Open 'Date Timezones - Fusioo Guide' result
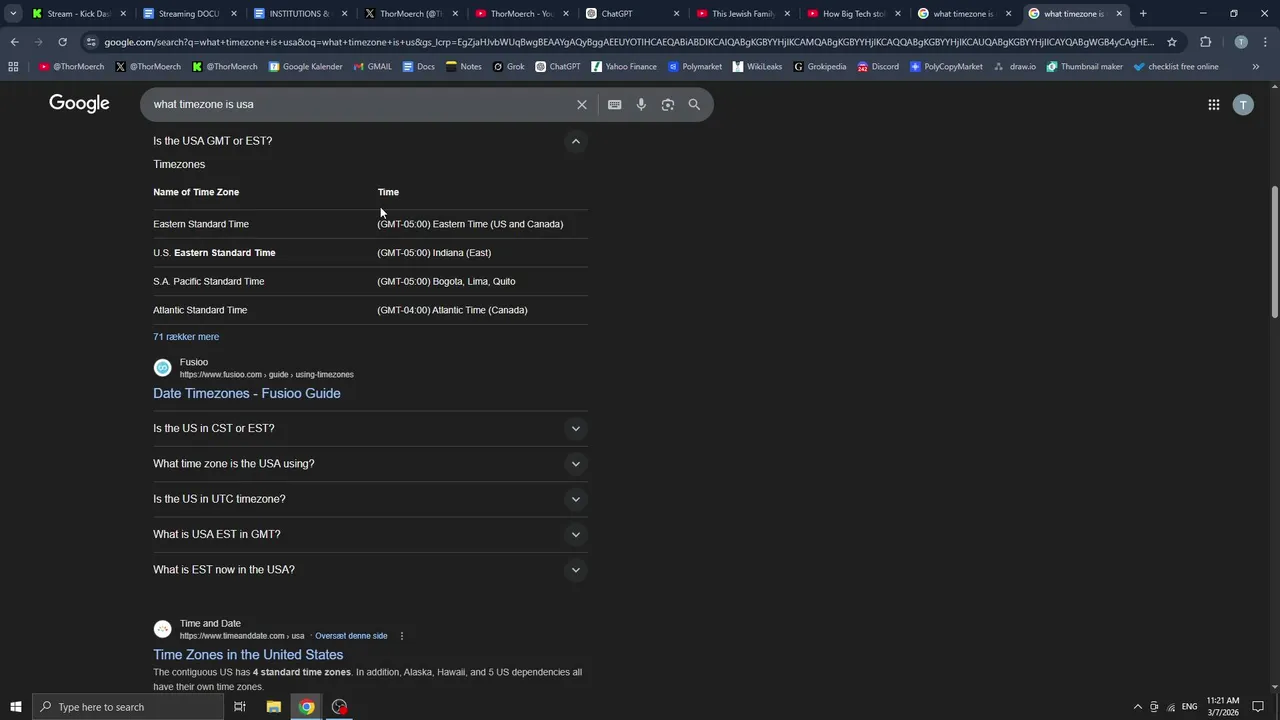Viewport: 1280px width, 720px height. click(x=247, y=393)
